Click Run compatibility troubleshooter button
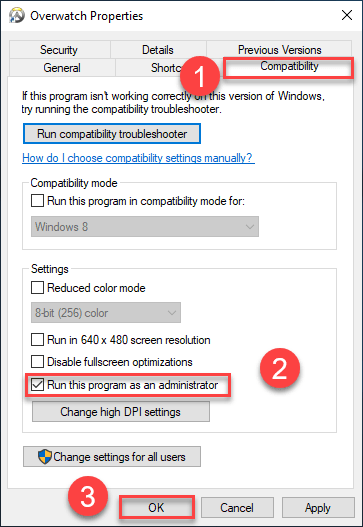This screenshot has width=363, height=527. click(x=112, y=134)
